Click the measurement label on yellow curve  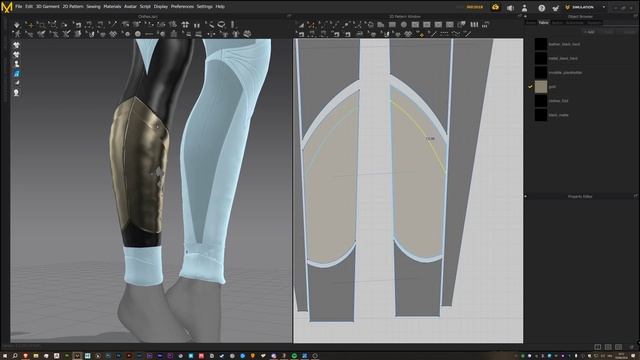(x=430, y=139)
